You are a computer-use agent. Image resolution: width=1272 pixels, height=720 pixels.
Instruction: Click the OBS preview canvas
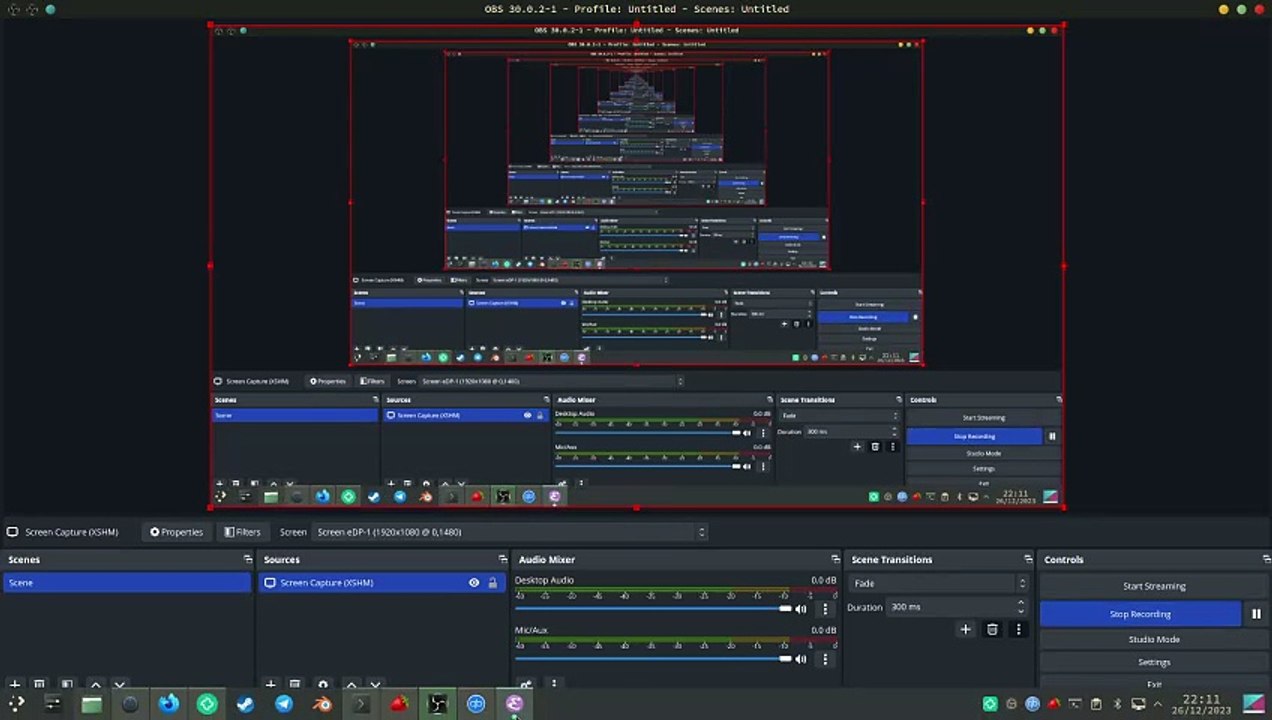point(636,266)
